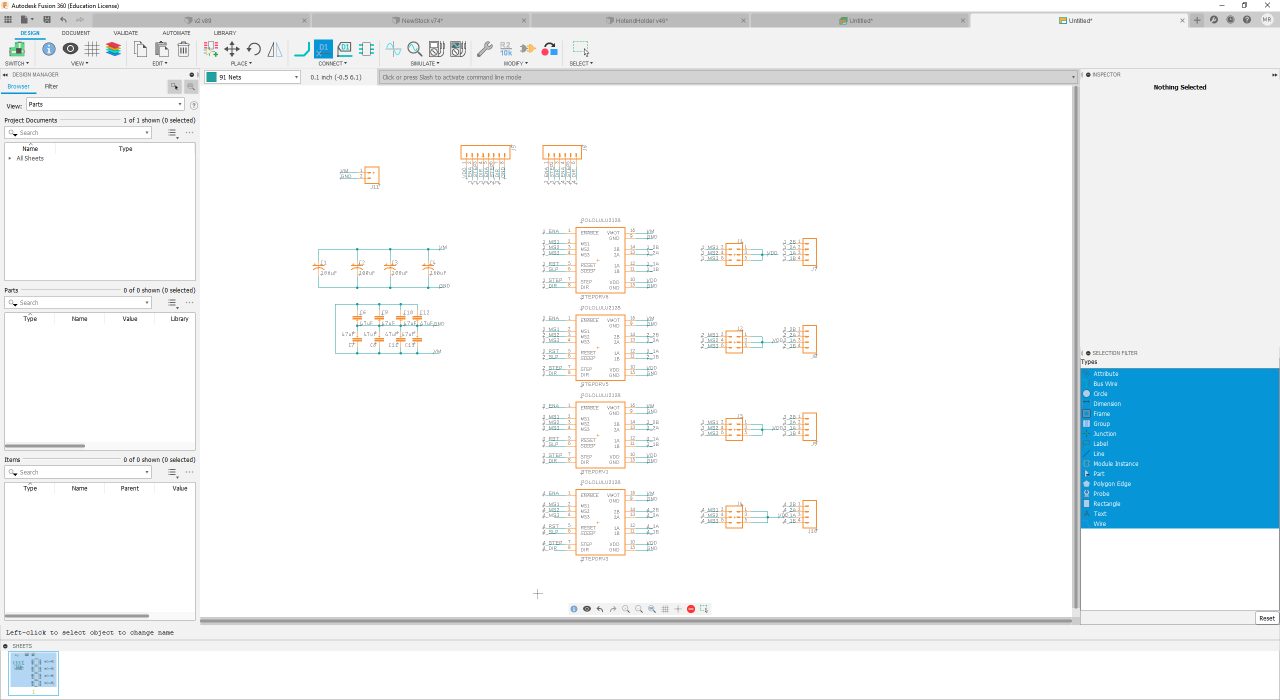
Task: Click the Switch to PCB document icon
Action: coord(17,48)
